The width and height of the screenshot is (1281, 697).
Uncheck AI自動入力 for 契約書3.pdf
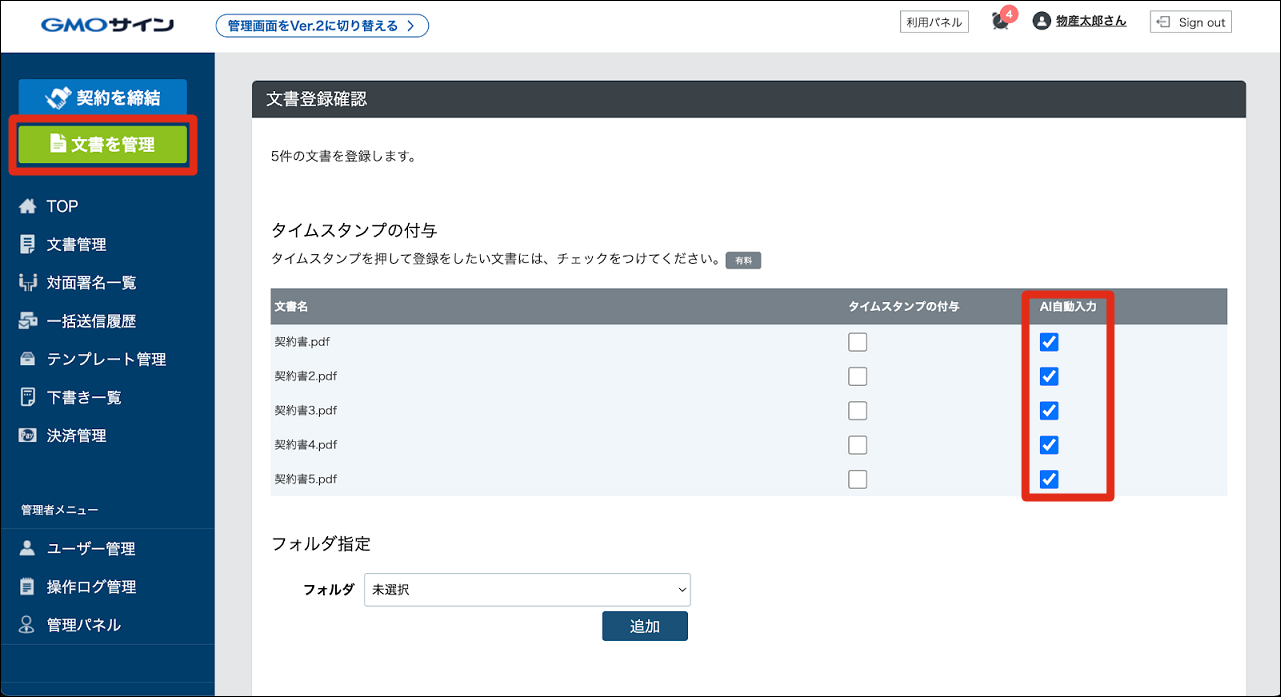1049,411
